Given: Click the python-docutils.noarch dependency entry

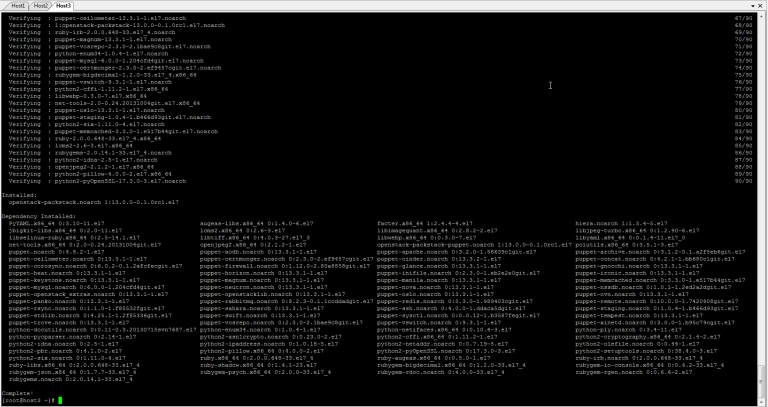Looking at the screenshot, I should (x=102, y=330).
